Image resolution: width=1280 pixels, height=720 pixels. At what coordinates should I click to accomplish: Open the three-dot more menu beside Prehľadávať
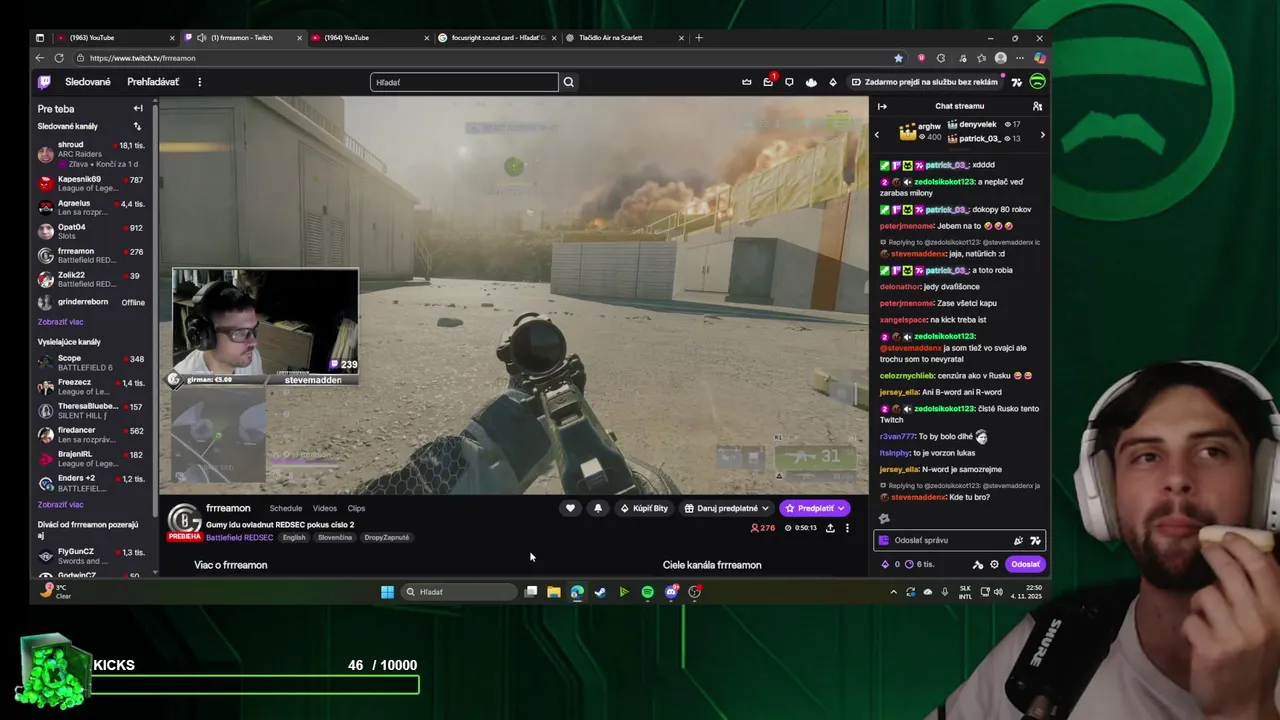199,82
